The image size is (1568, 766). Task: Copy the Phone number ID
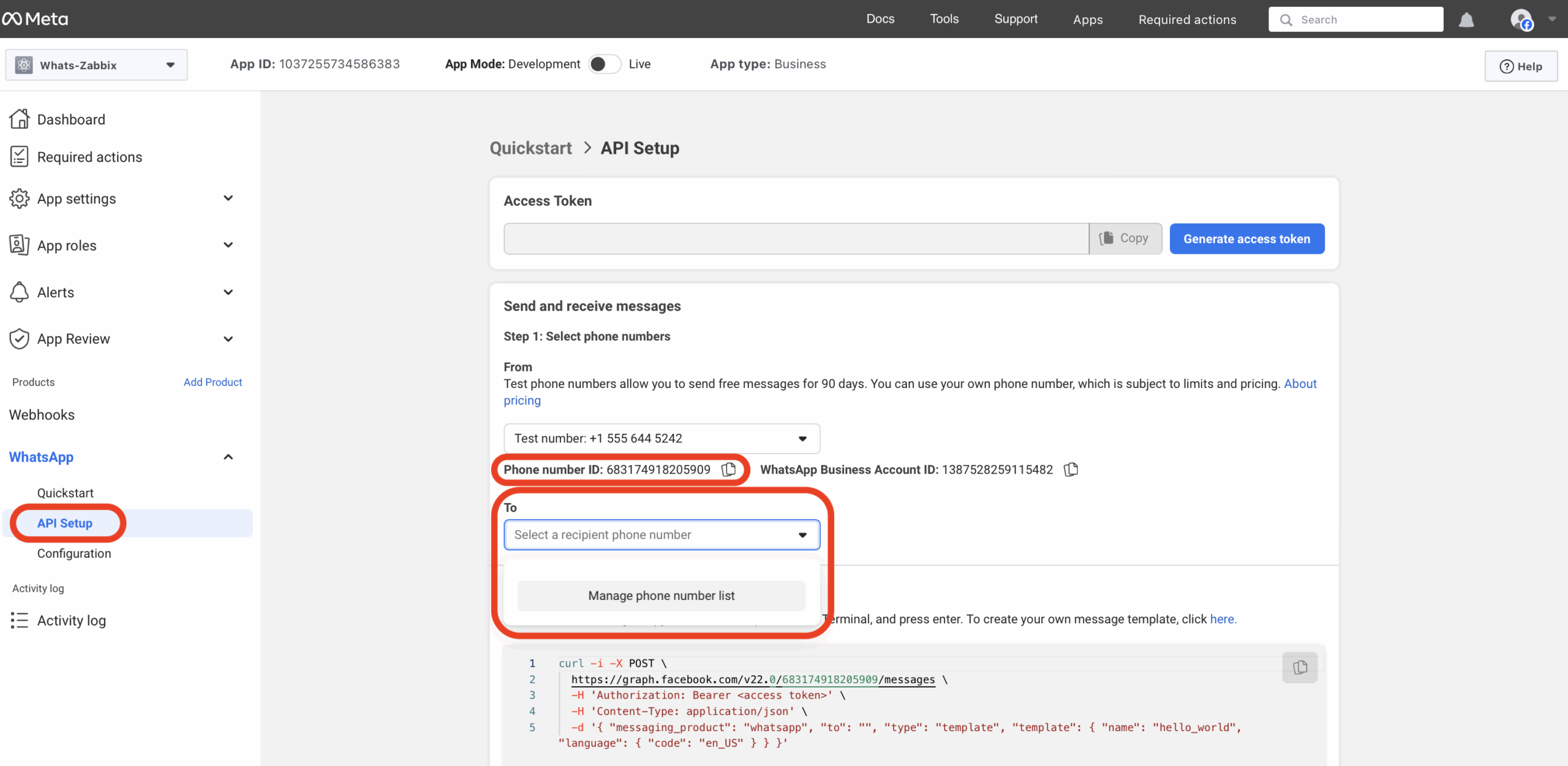(728, 469)
